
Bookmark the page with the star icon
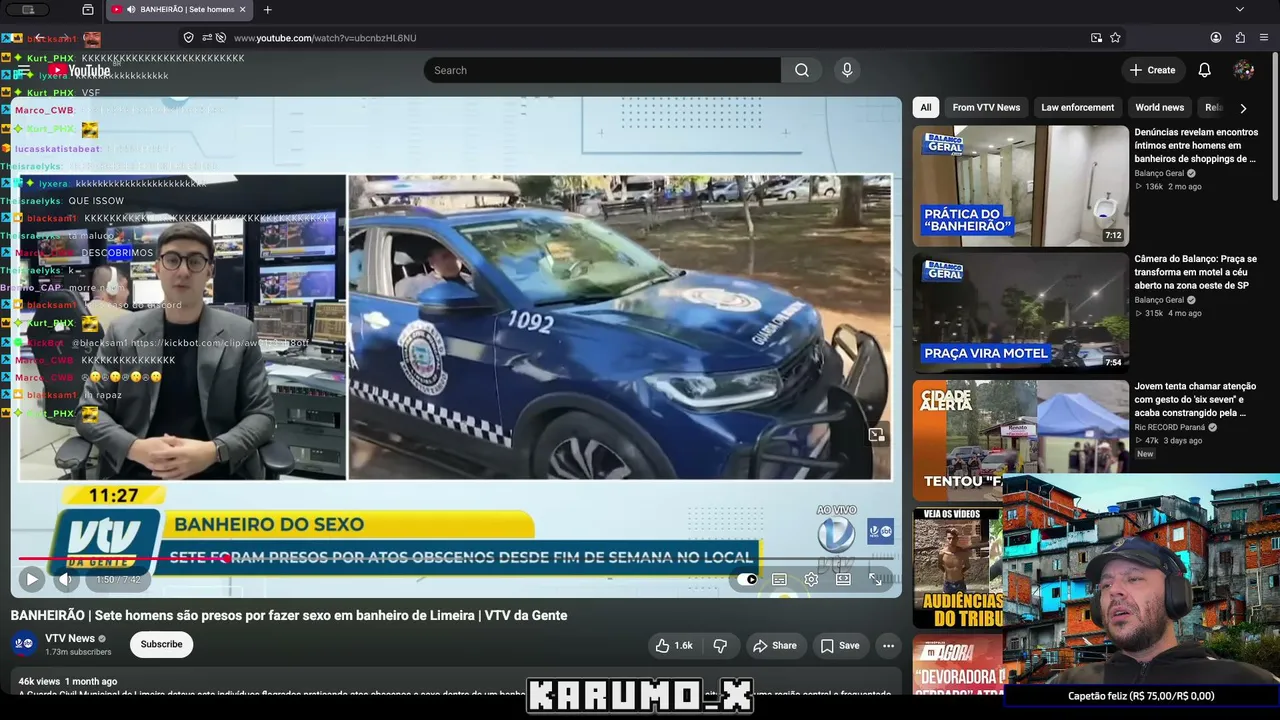(1115, 38)
